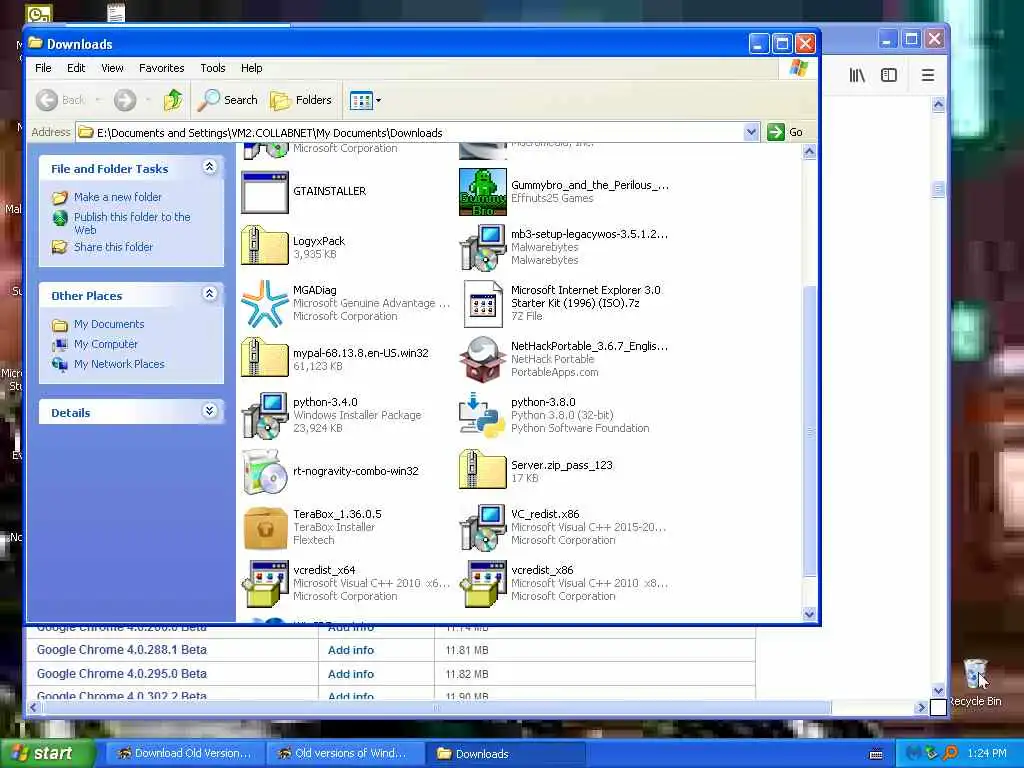Toggle the Folders pane button

pos(301,100)
